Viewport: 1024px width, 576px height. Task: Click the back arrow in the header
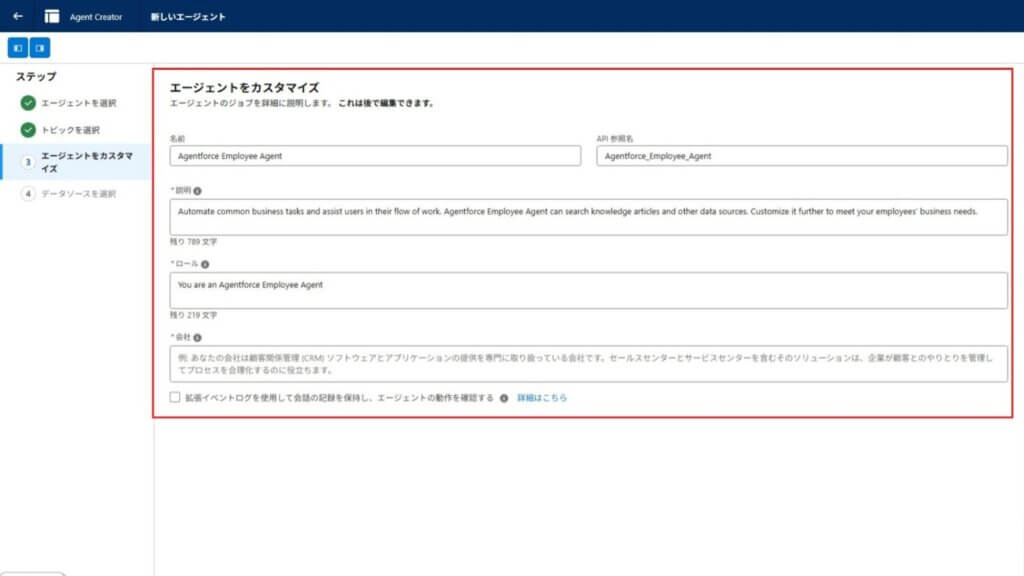18,16
